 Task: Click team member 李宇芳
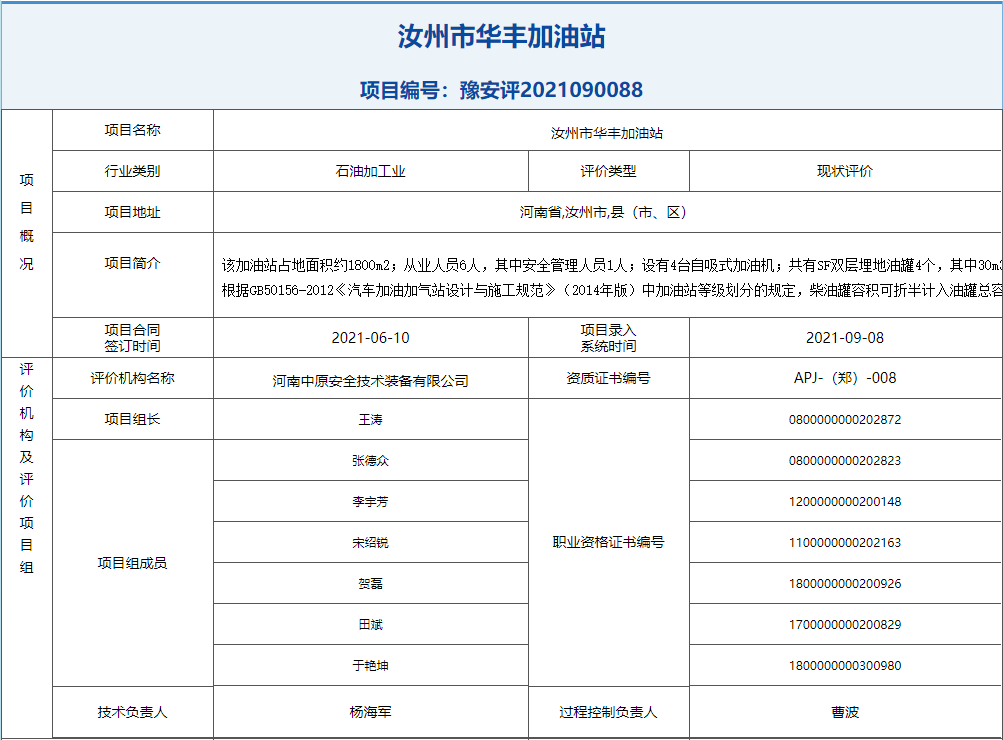pos(370,501)
